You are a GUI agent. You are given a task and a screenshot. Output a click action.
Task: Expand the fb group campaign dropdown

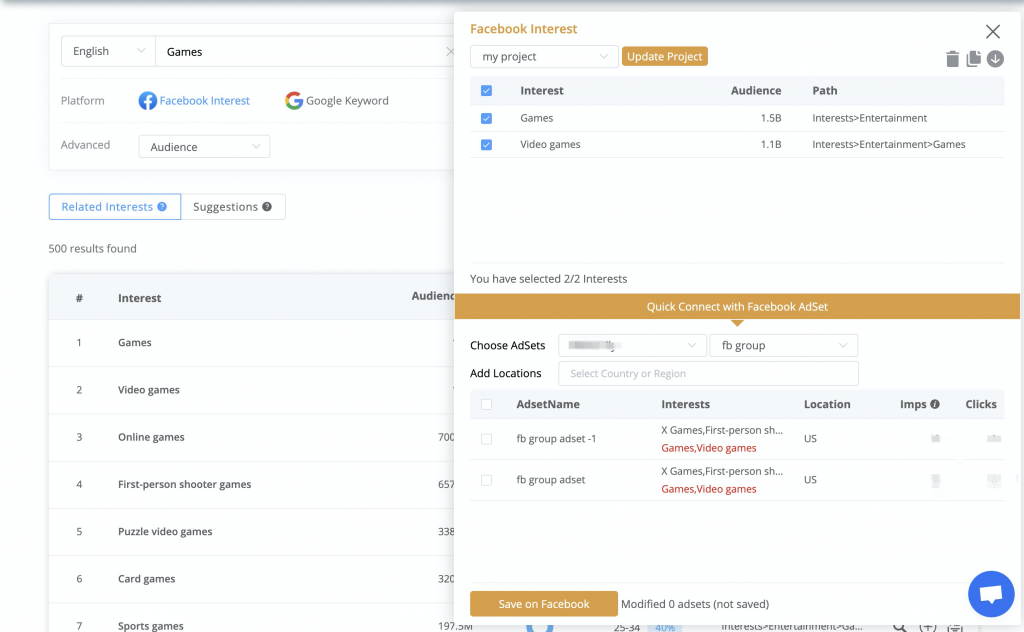784,345
